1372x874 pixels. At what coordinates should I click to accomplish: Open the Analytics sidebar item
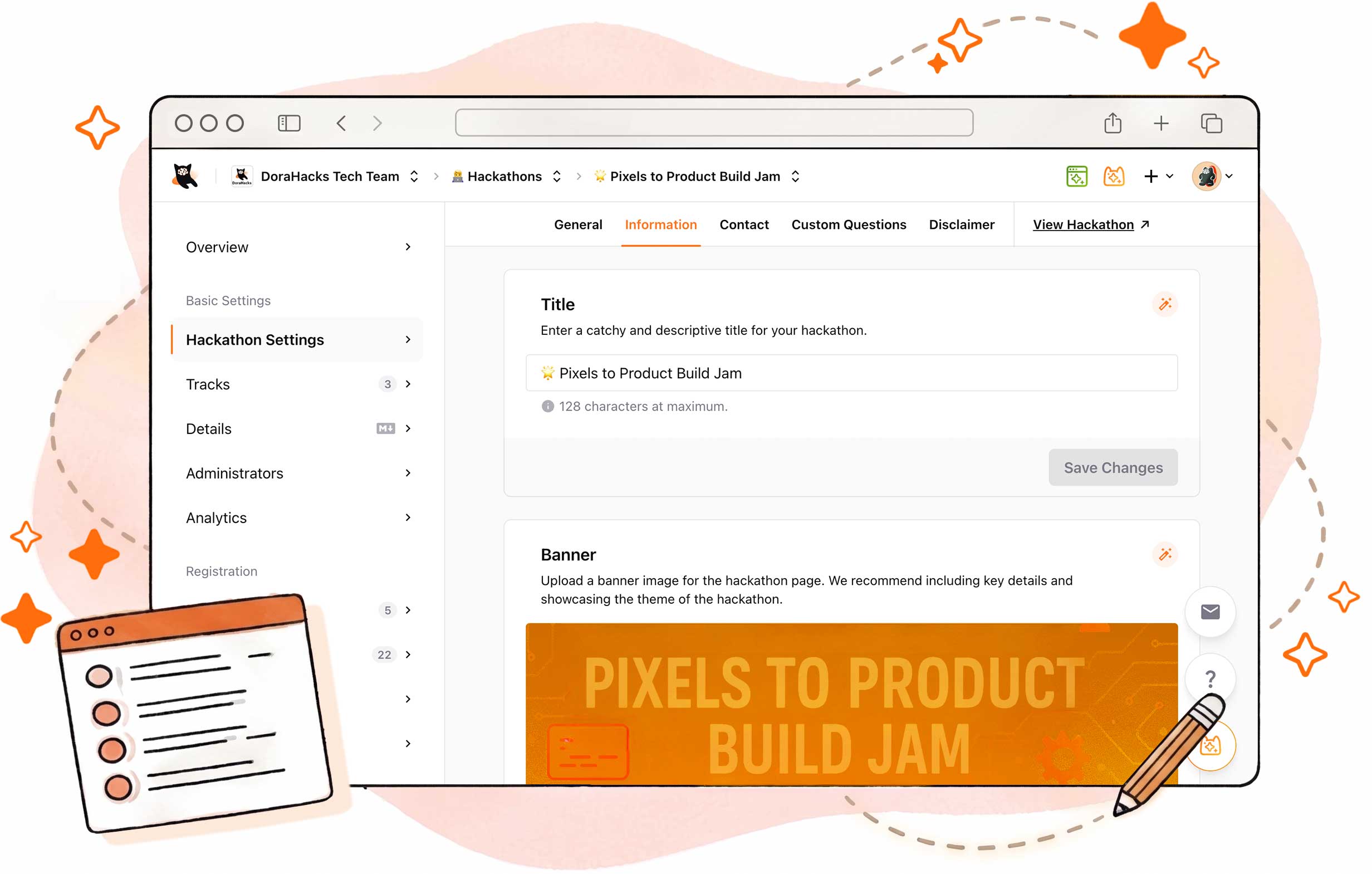297,517
